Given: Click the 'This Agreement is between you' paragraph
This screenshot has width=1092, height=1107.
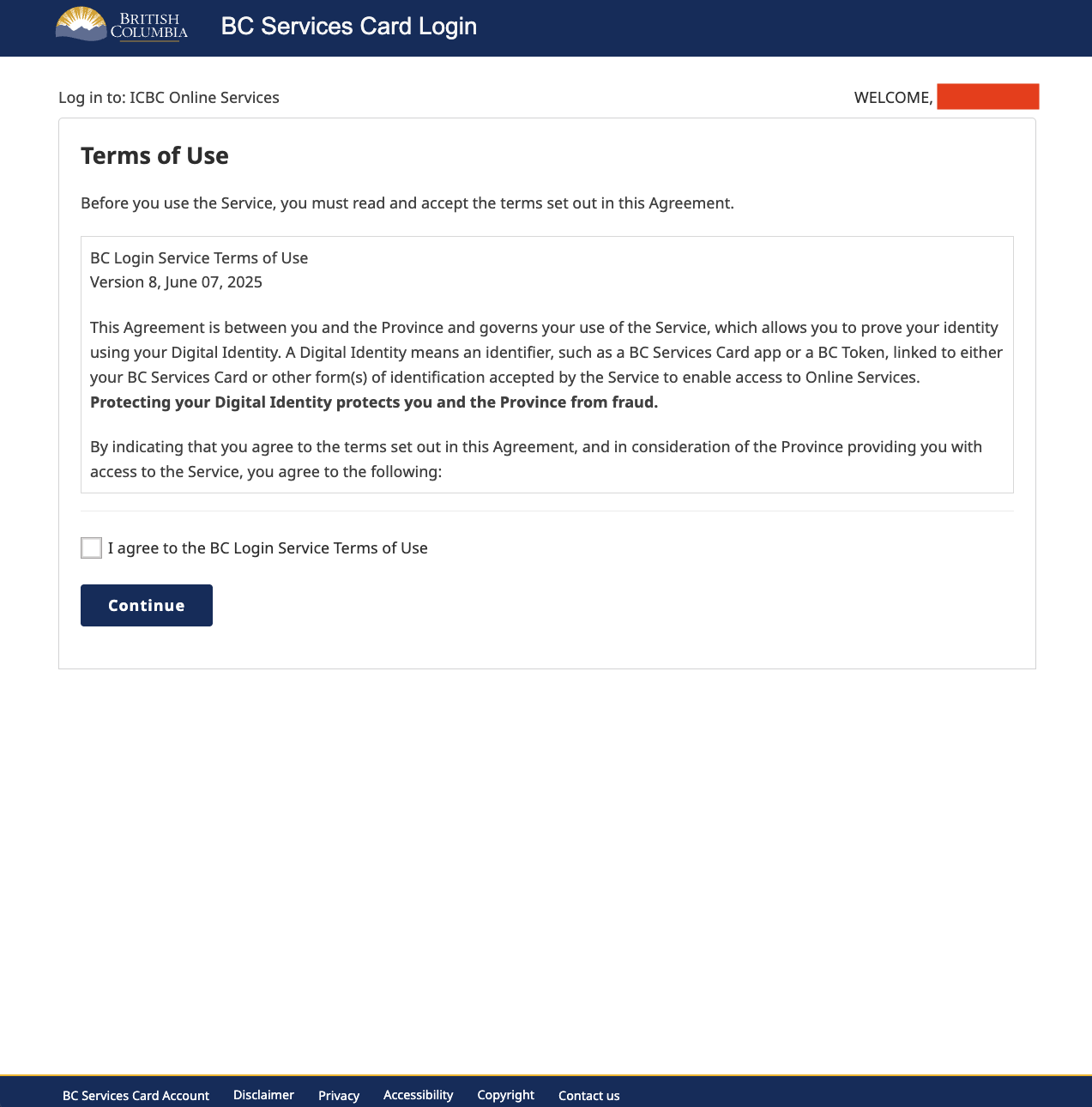Looking at the screenshot, I should click(546, 353).
